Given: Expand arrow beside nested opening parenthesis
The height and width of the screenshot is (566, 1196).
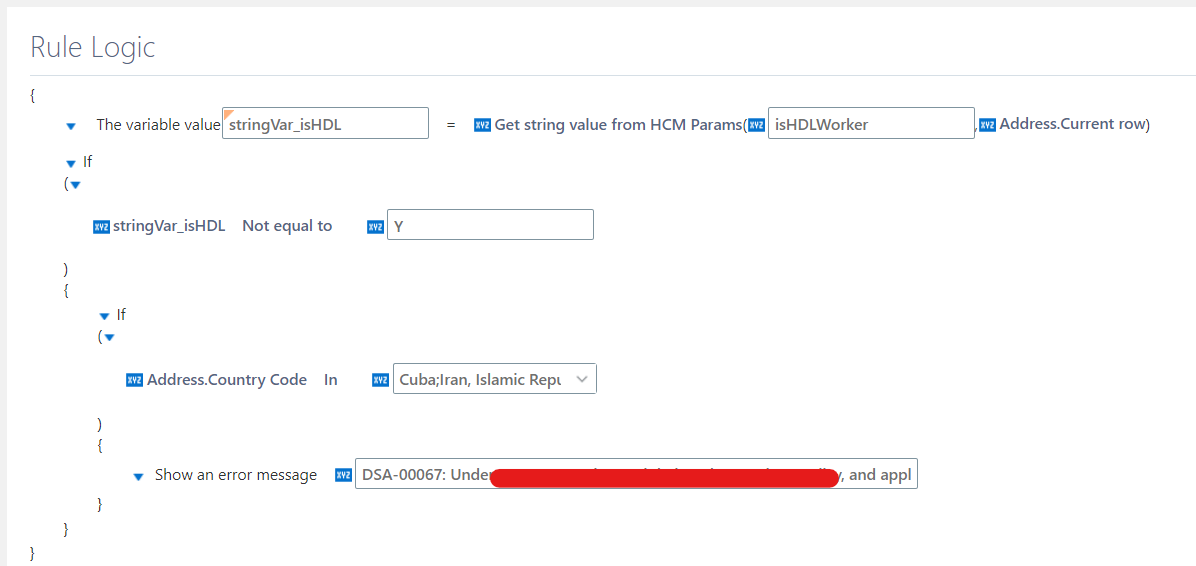Looking at the screenshot, I should click(x=109, y=337).
